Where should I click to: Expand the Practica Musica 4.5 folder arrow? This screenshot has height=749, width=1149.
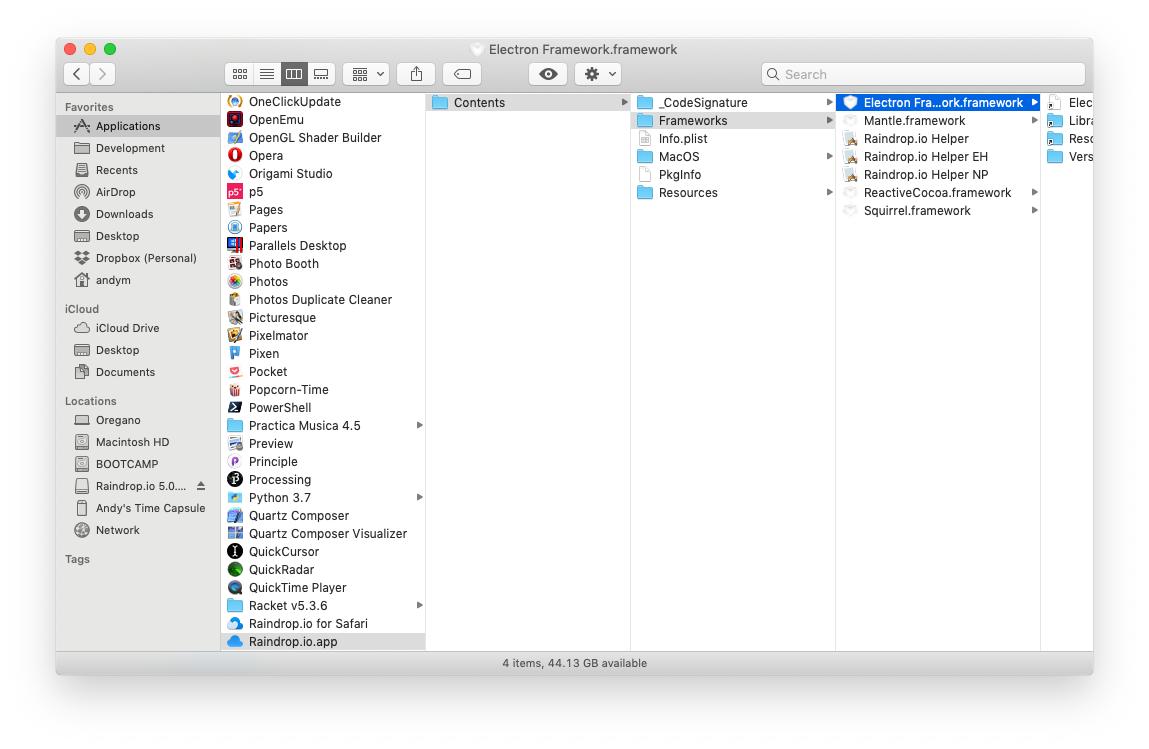420,426
